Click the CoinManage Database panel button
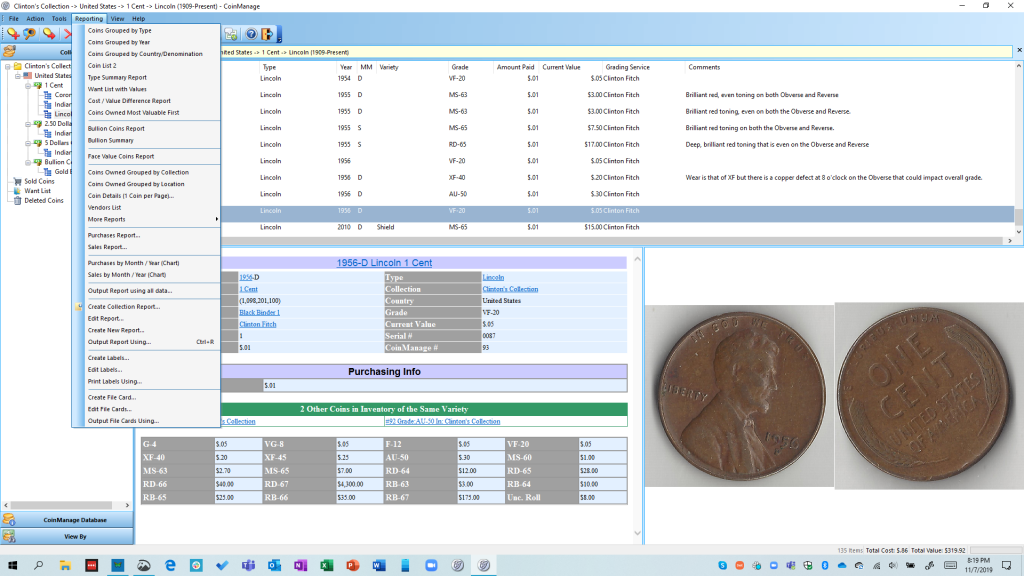The height and width of the screenshot is (576, 1024). (67, 520)
